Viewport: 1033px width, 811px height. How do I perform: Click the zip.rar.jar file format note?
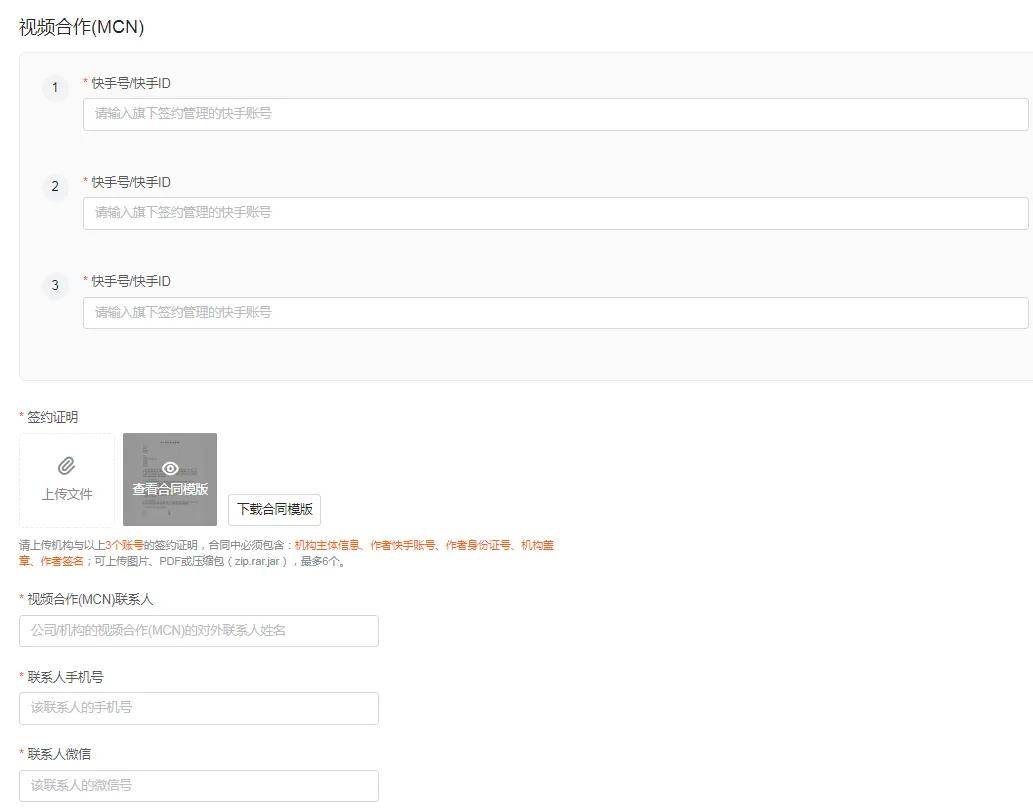257,561
